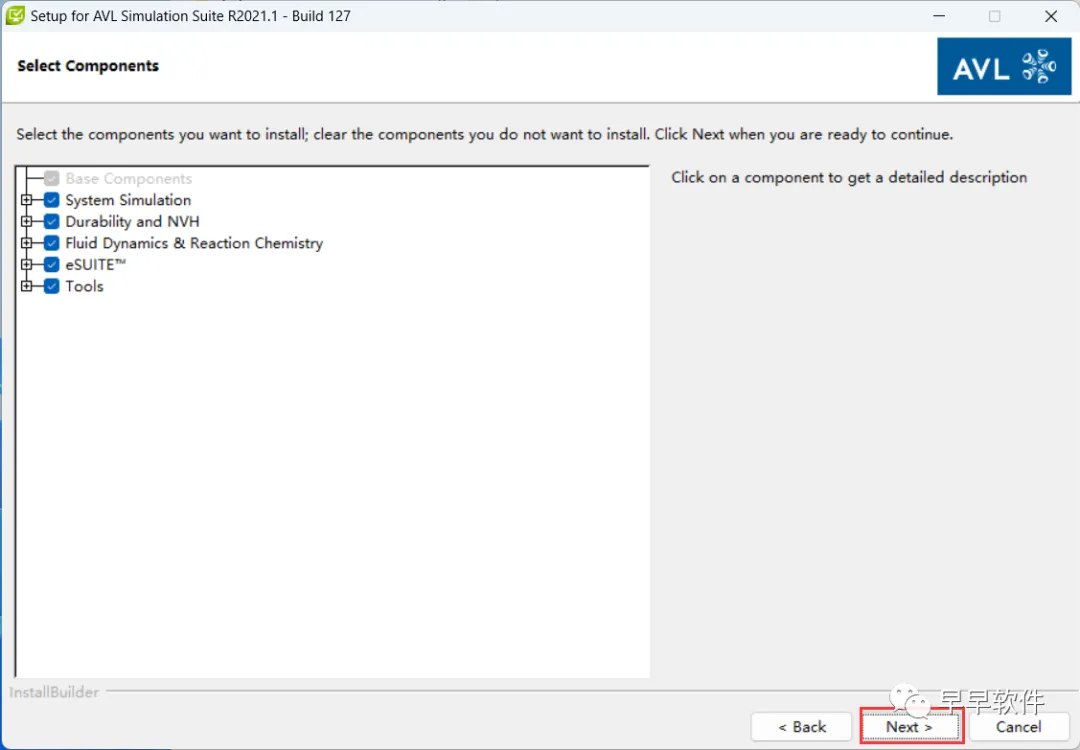
Task: Click the component description hint text
Action: [x=849, y=178]
